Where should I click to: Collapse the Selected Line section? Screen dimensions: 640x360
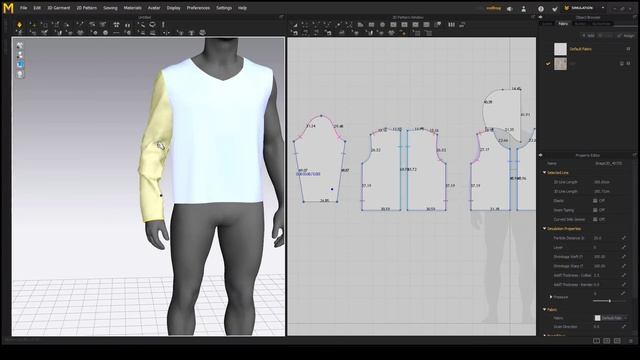pos(544,173)
